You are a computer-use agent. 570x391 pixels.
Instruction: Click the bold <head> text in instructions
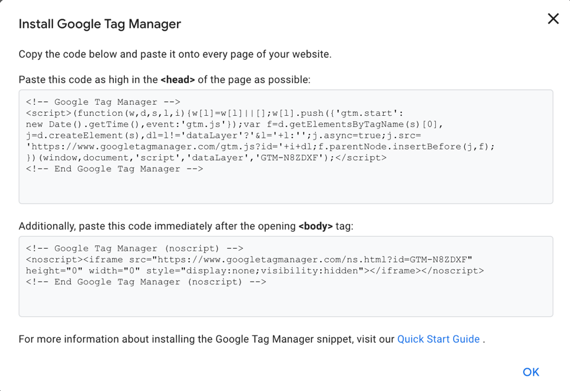point(178,80)
